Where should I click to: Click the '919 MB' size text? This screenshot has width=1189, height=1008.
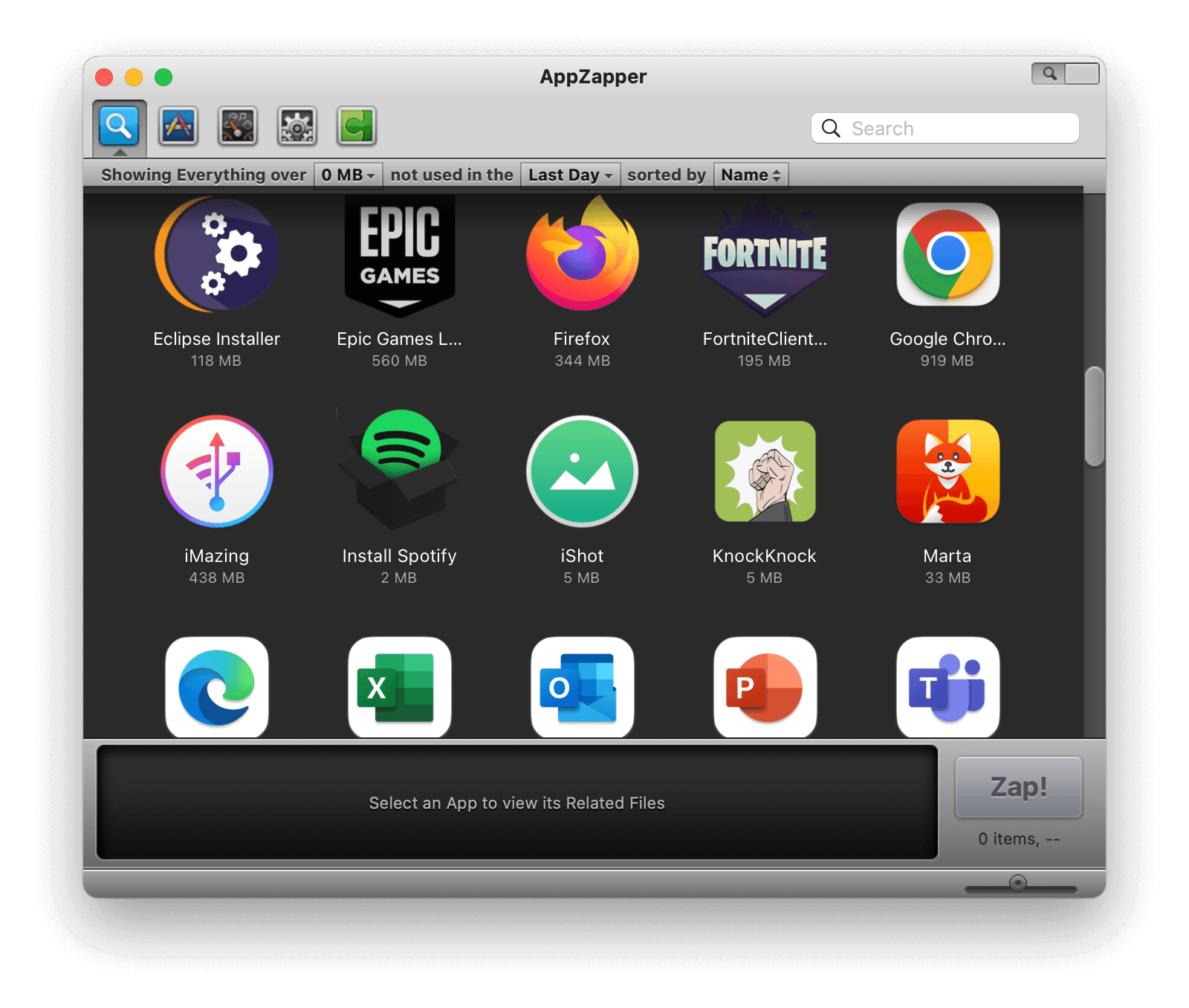947,361
